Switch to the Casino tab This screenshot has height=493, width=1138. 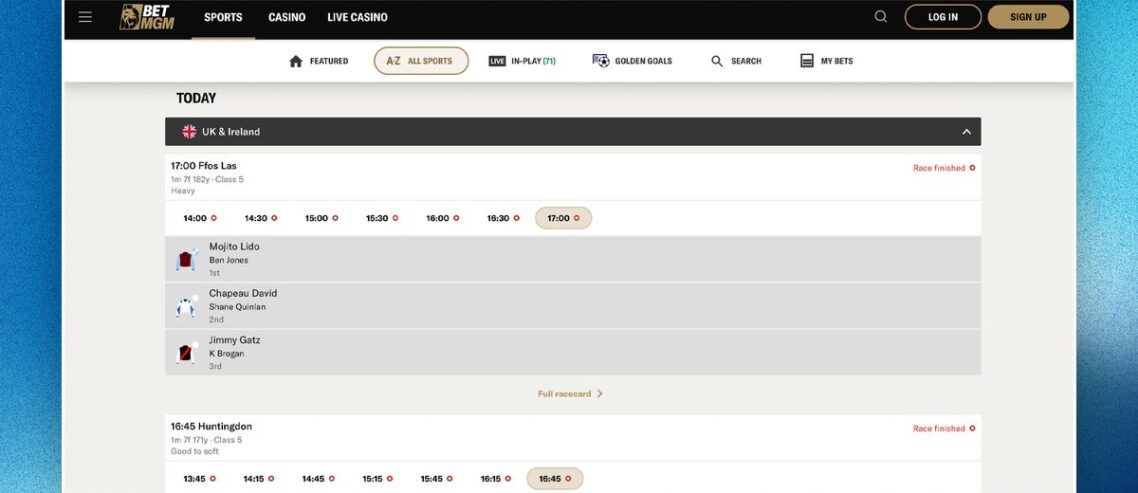(287, 17)
